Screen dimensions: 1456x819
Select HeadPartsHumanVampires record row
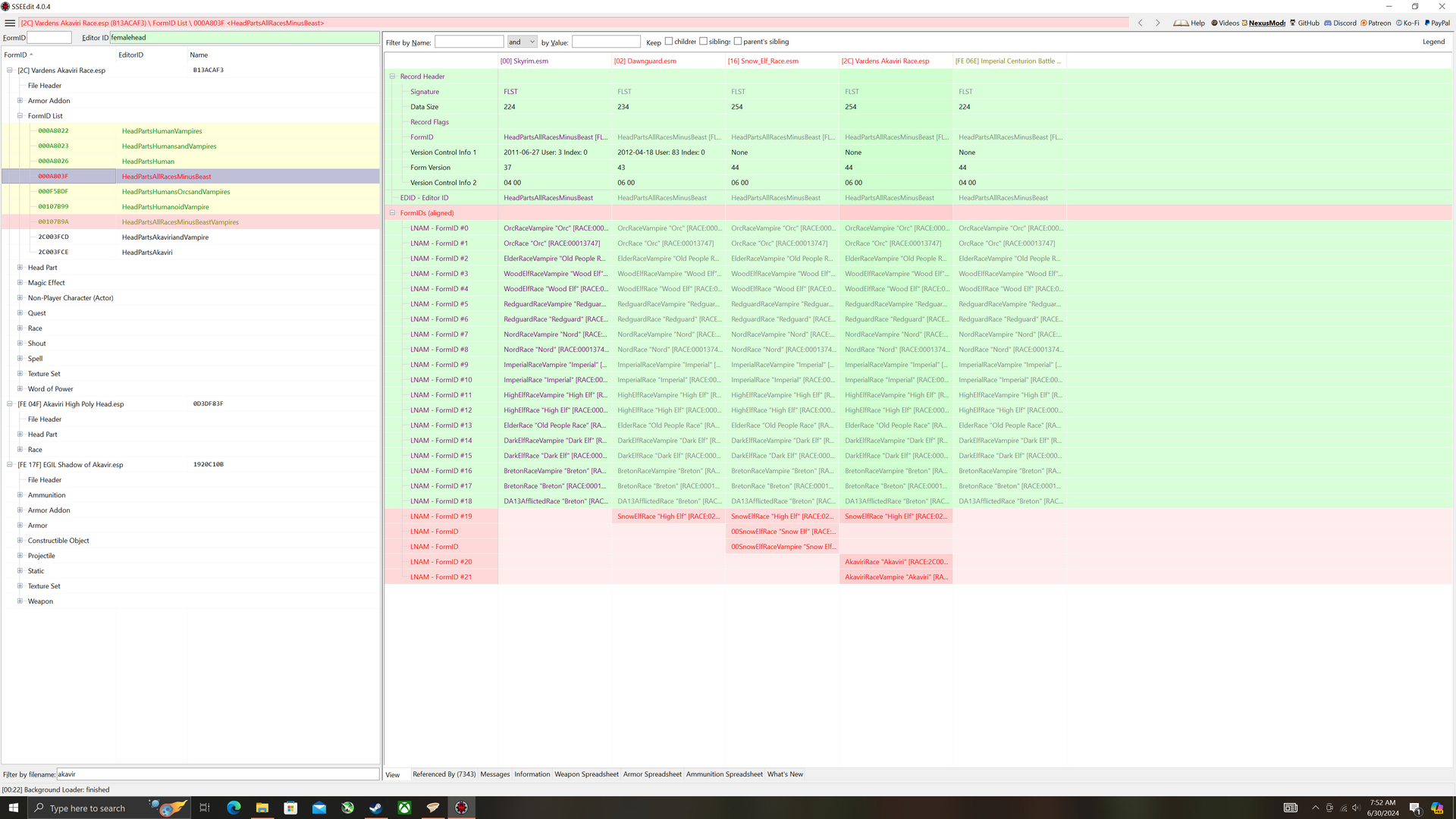pyautogui.click(x=190, y=131)
